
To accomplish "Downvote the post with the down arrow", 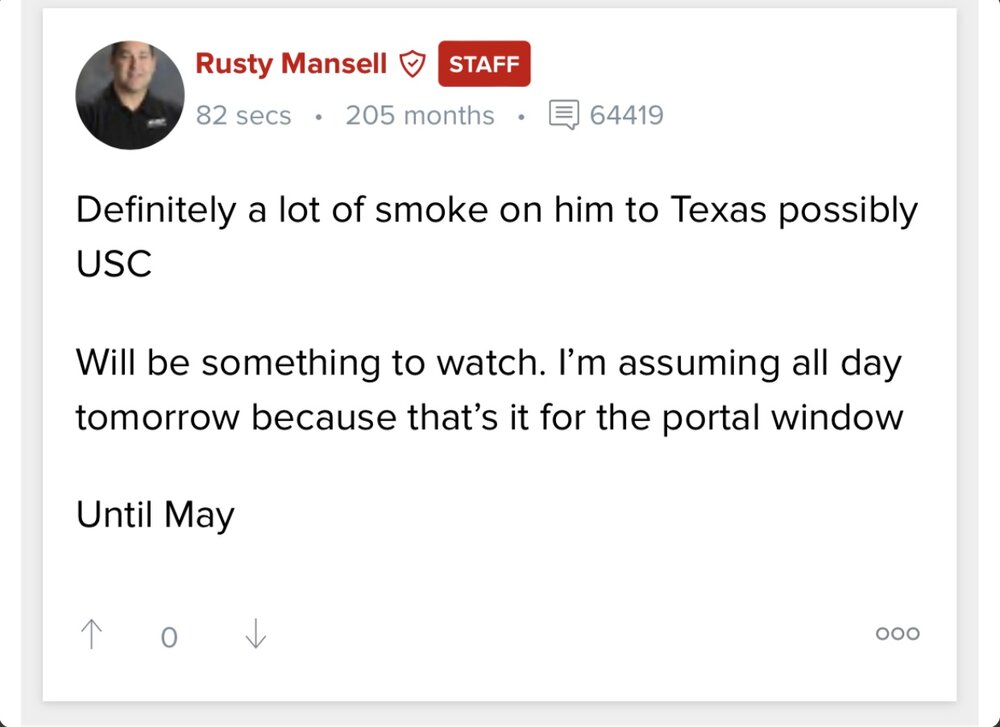I will coord(256,634).
